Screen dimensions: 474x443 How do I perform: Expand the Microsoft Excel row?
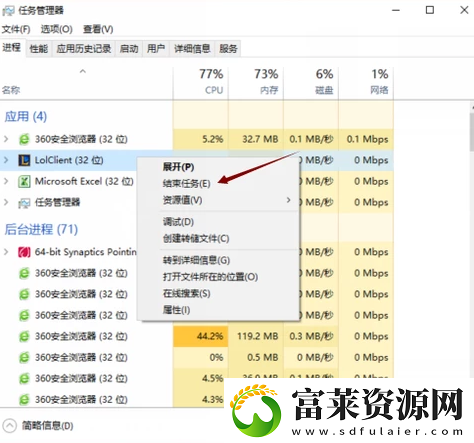pos(6,181)
